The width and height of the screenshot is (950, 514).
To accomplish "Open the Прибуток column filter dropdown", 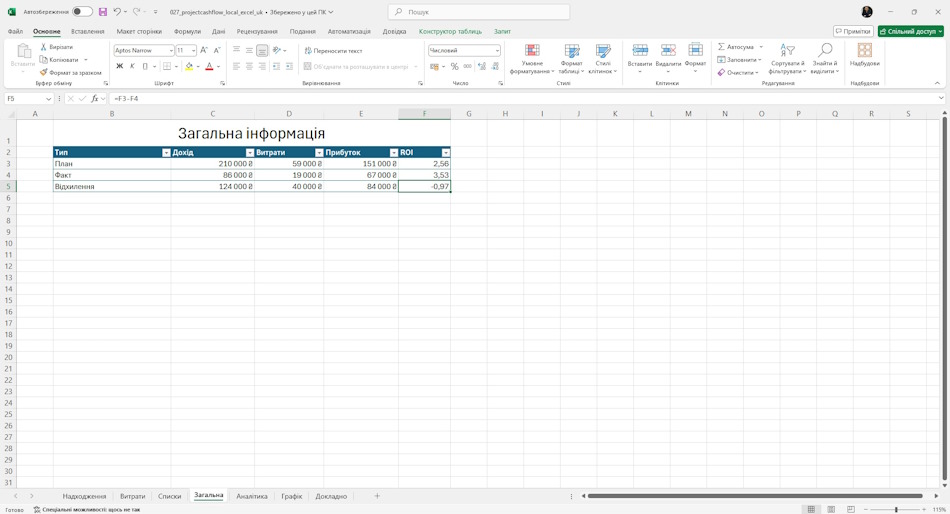I will click(x=394, y=153).
